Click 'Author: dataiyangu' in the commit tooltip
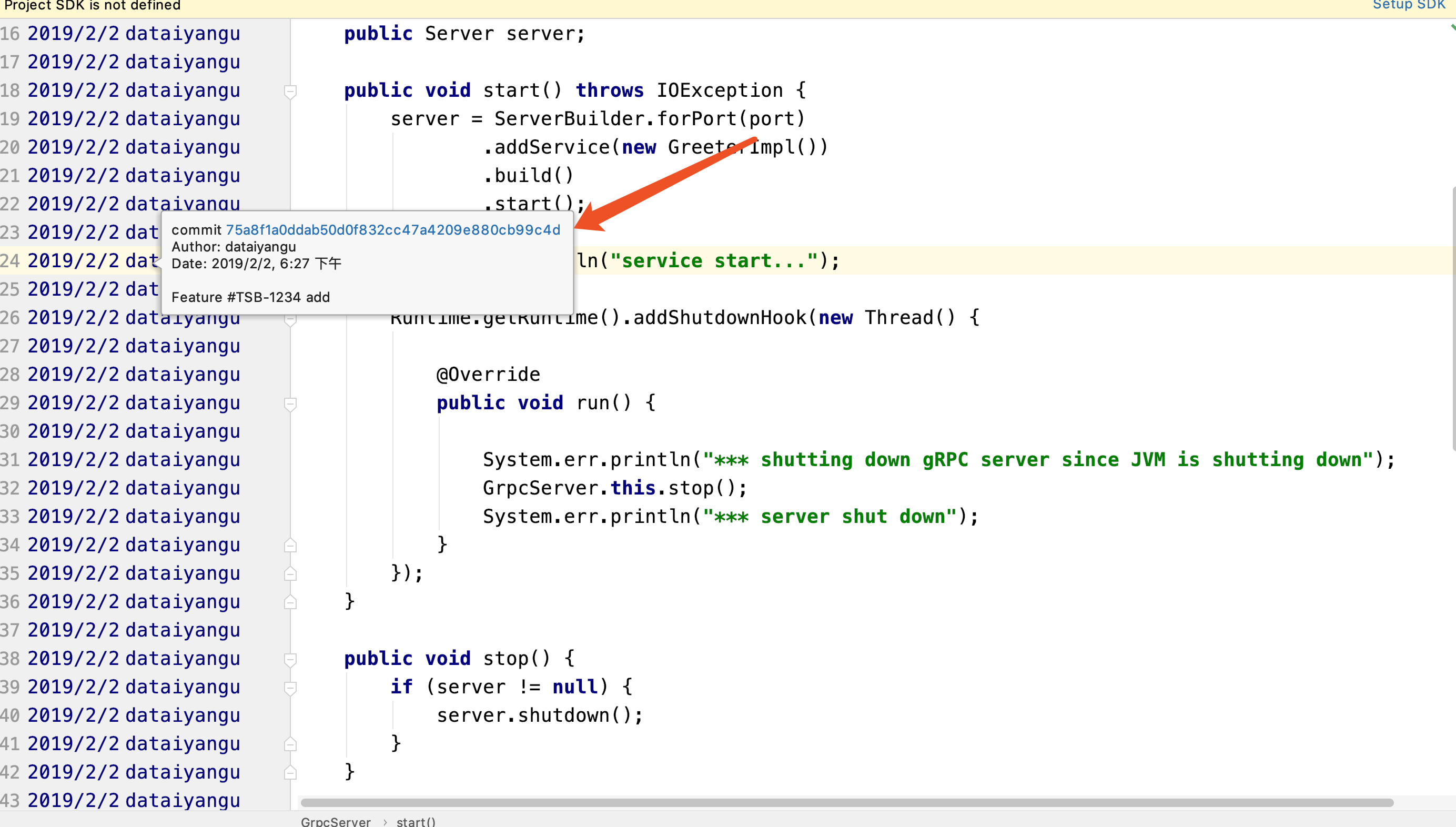Viewport: 1456px width, 827px height. 234,247
